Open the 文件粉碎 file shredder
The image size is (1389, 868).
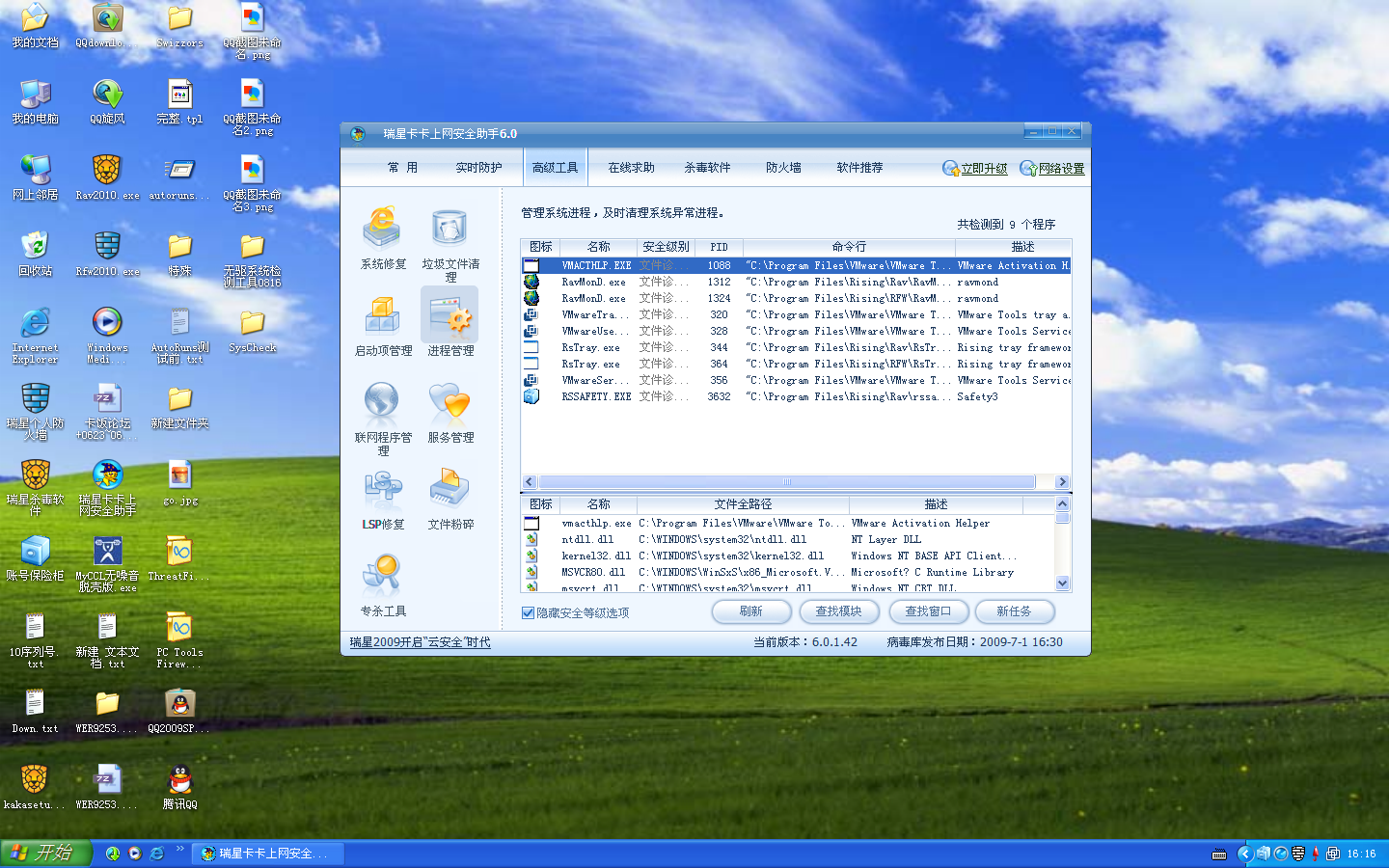449,492
